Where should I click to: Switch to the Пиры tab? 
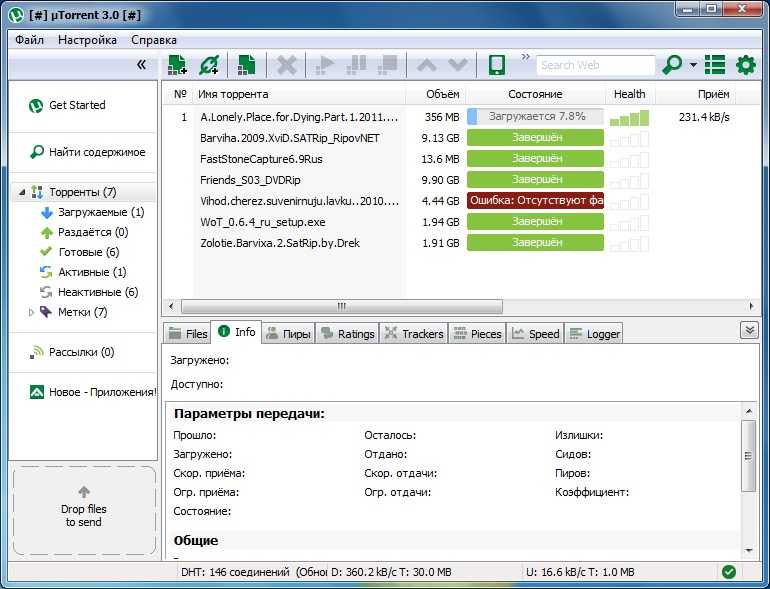(x=288, y=334)
